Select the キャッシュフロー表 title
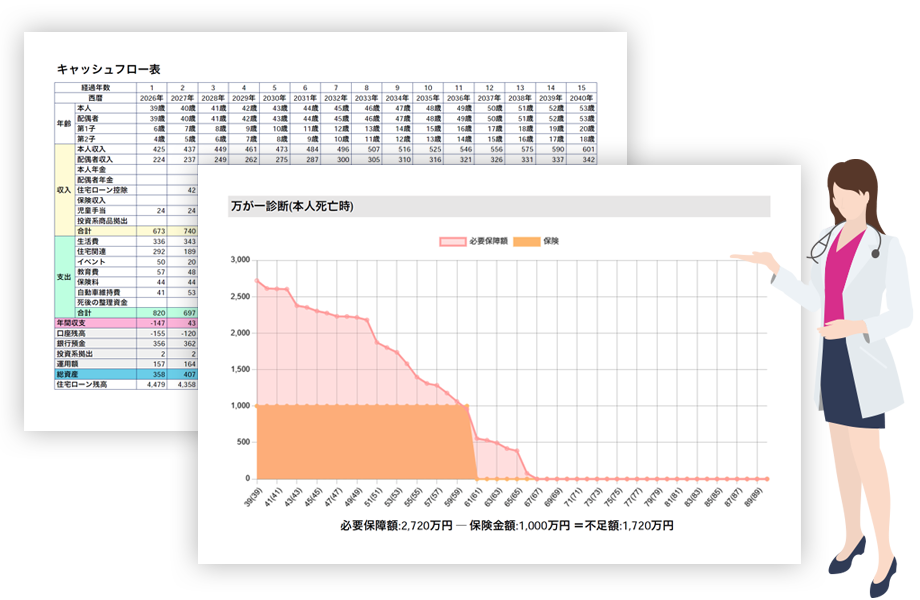The height and width of the screenshot is (600, 920). [x=109, y=68]
